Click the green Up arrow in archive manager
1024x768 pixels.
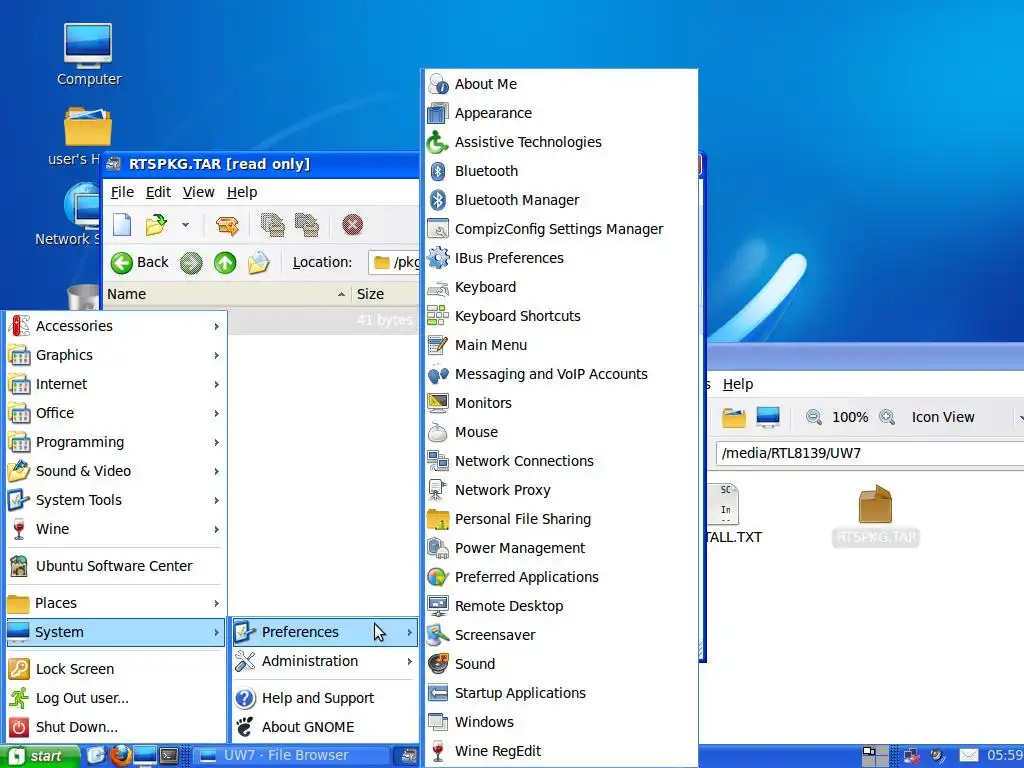pos(225,263)
